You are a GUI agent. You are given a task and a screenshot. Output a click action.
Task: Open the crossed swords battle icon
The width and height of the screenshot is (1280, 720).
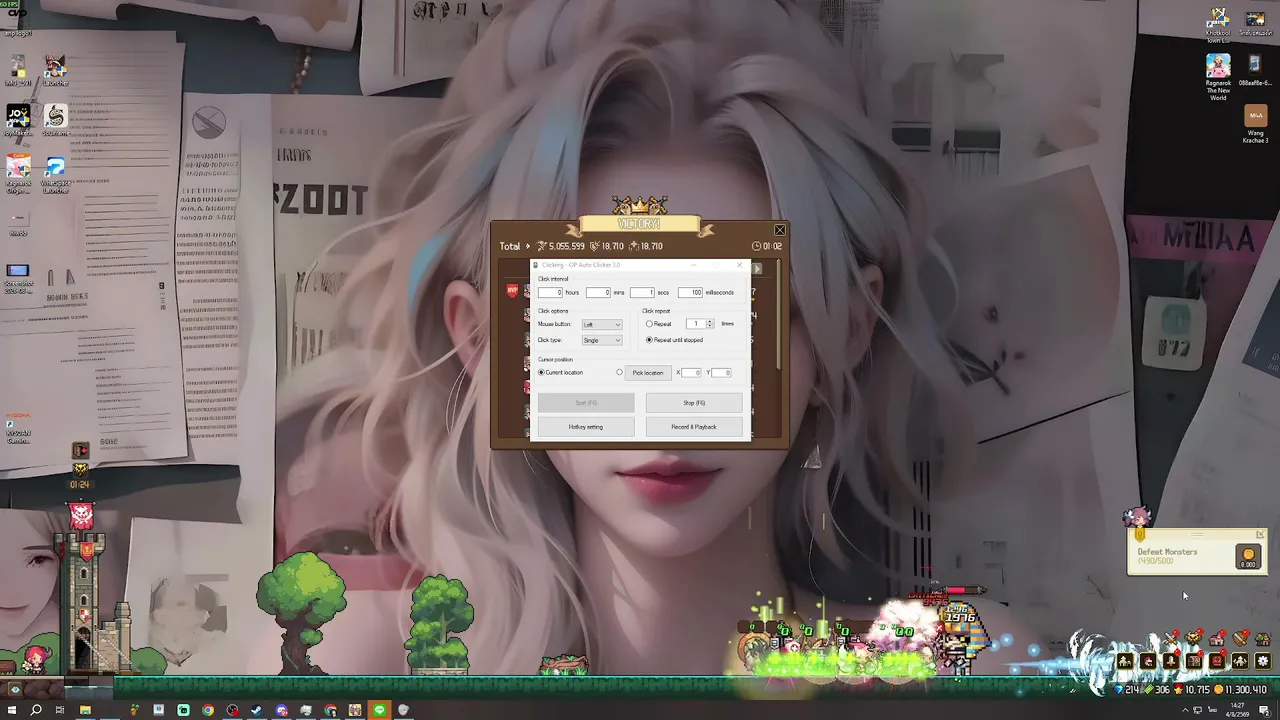(x=1170, y=638)
